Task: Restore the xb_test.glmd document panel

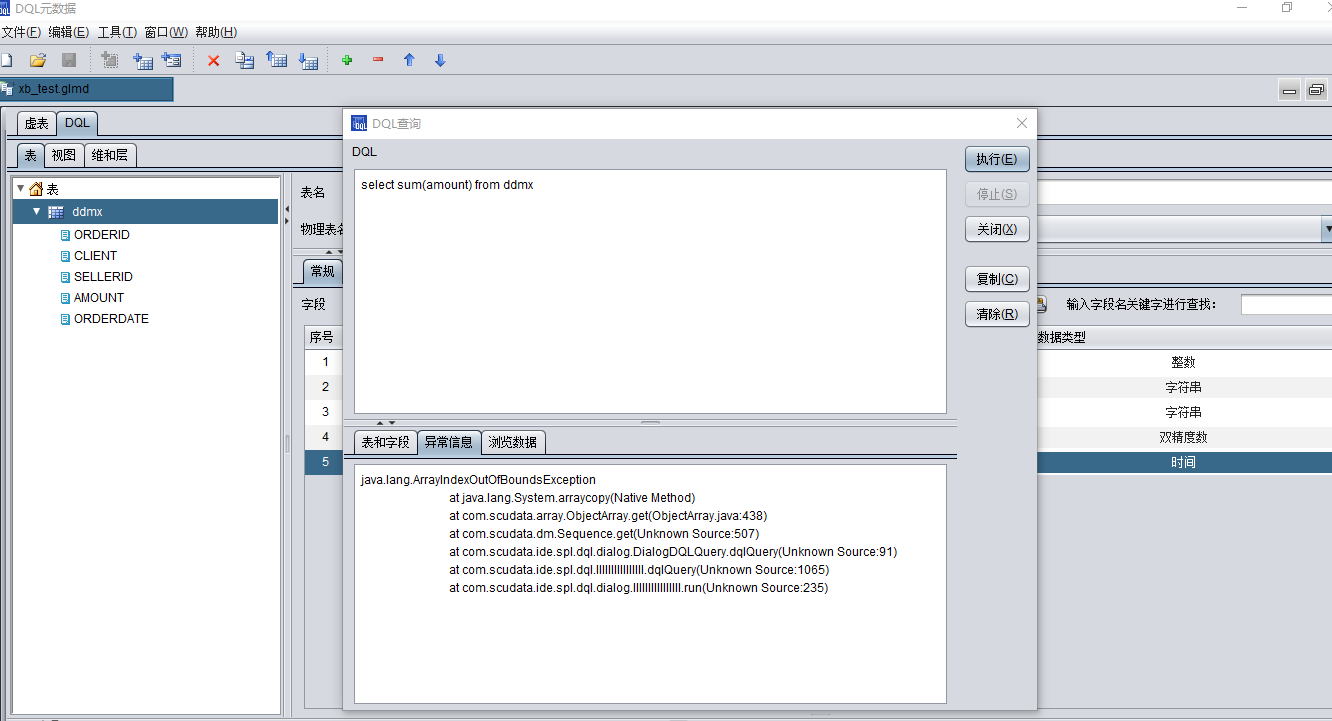Action: (x=1316, y=91)
